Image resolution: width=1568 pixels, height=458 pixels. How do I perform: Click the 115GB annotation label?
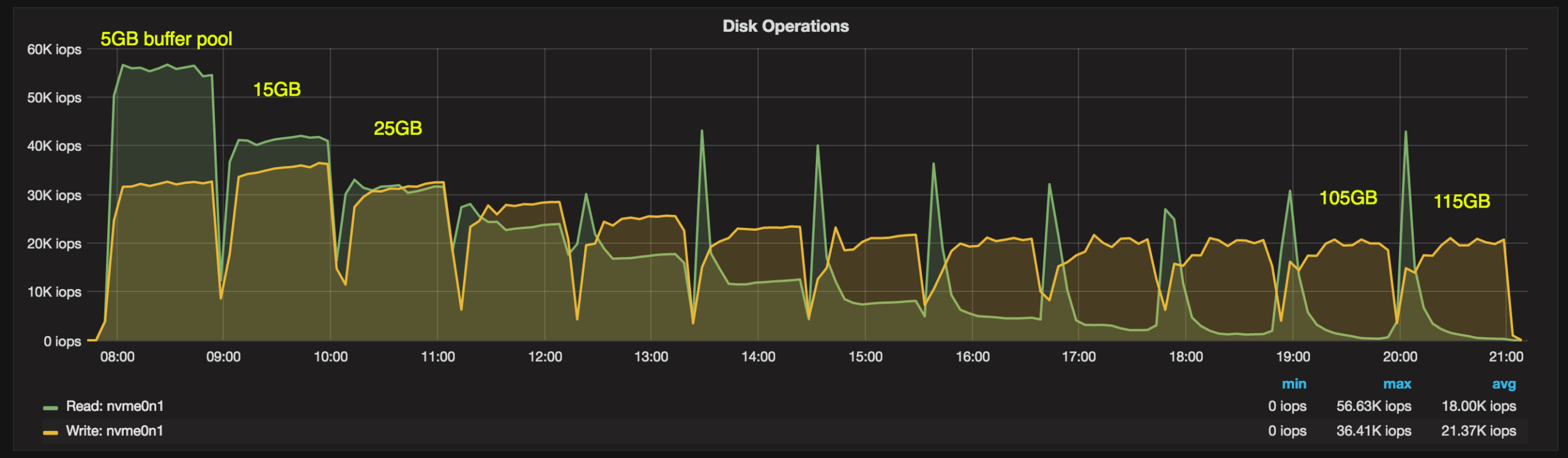coord(1461,201)
